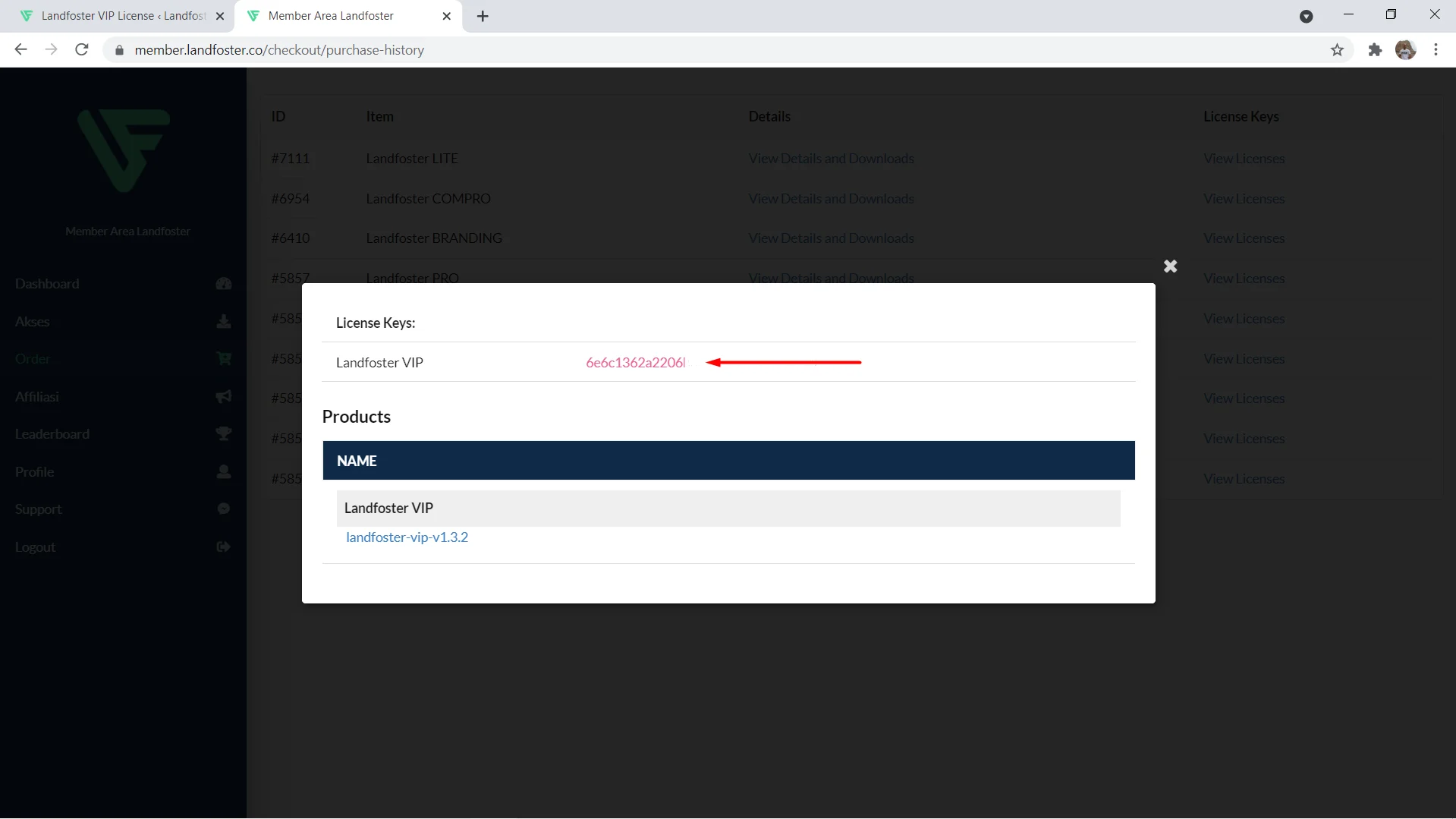
Task: Open Affiliasi in the sidebar menu
Action: tap(37, 396)
